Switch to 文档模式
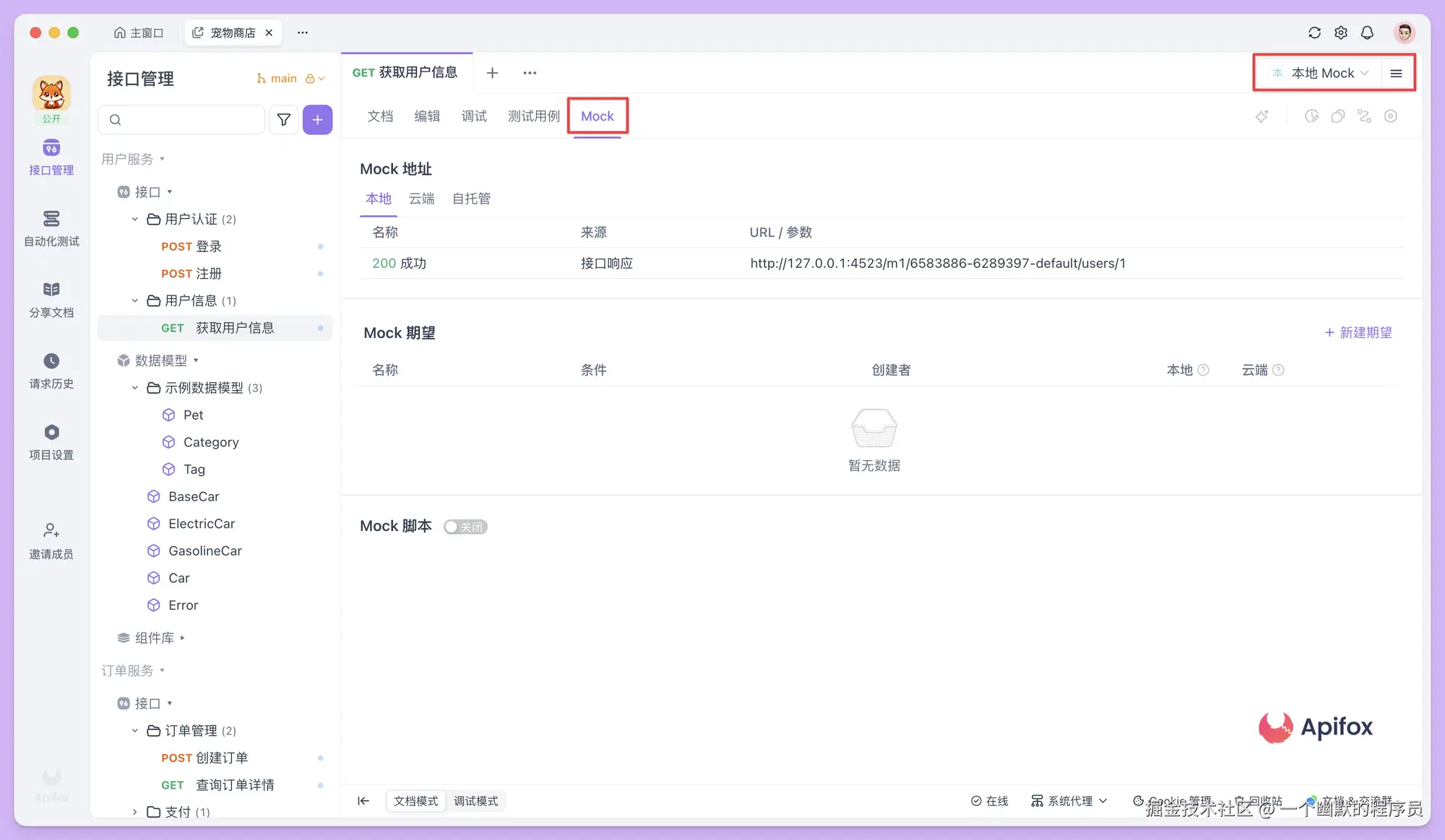 [415, 801]
